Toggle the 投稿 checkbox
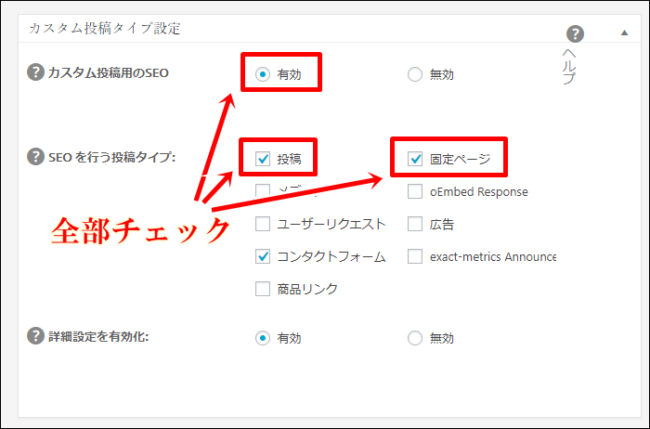This screenshot has width=650, height=429. (x=262, y=159)
